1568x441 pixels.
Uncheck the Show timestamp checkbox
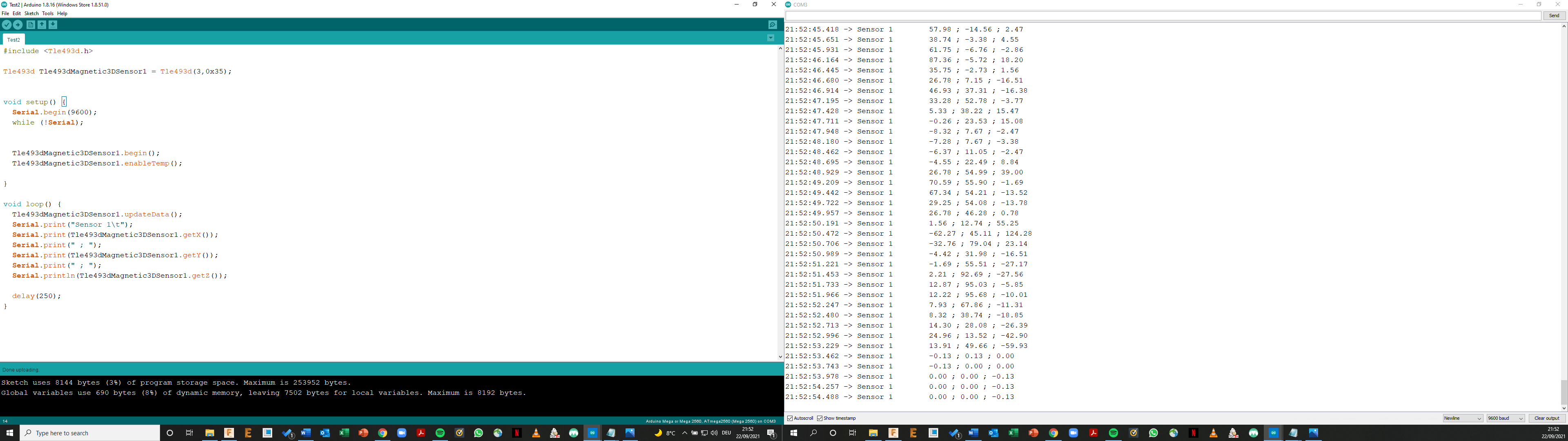tap(820, 419)
